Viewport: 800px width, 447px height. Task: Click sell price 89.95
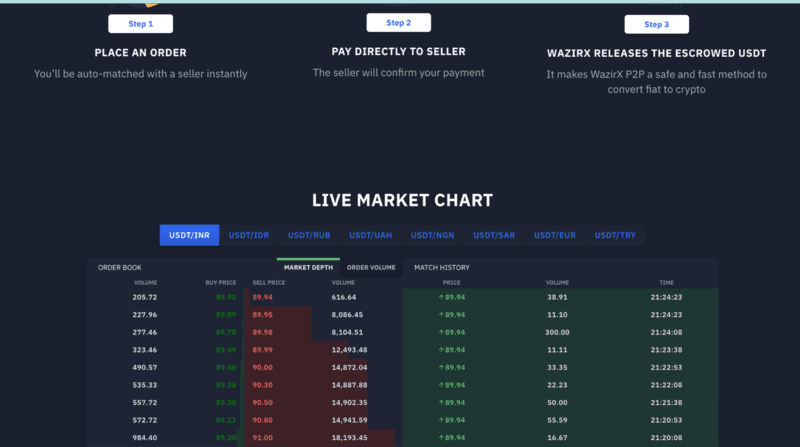coord(262,315)
